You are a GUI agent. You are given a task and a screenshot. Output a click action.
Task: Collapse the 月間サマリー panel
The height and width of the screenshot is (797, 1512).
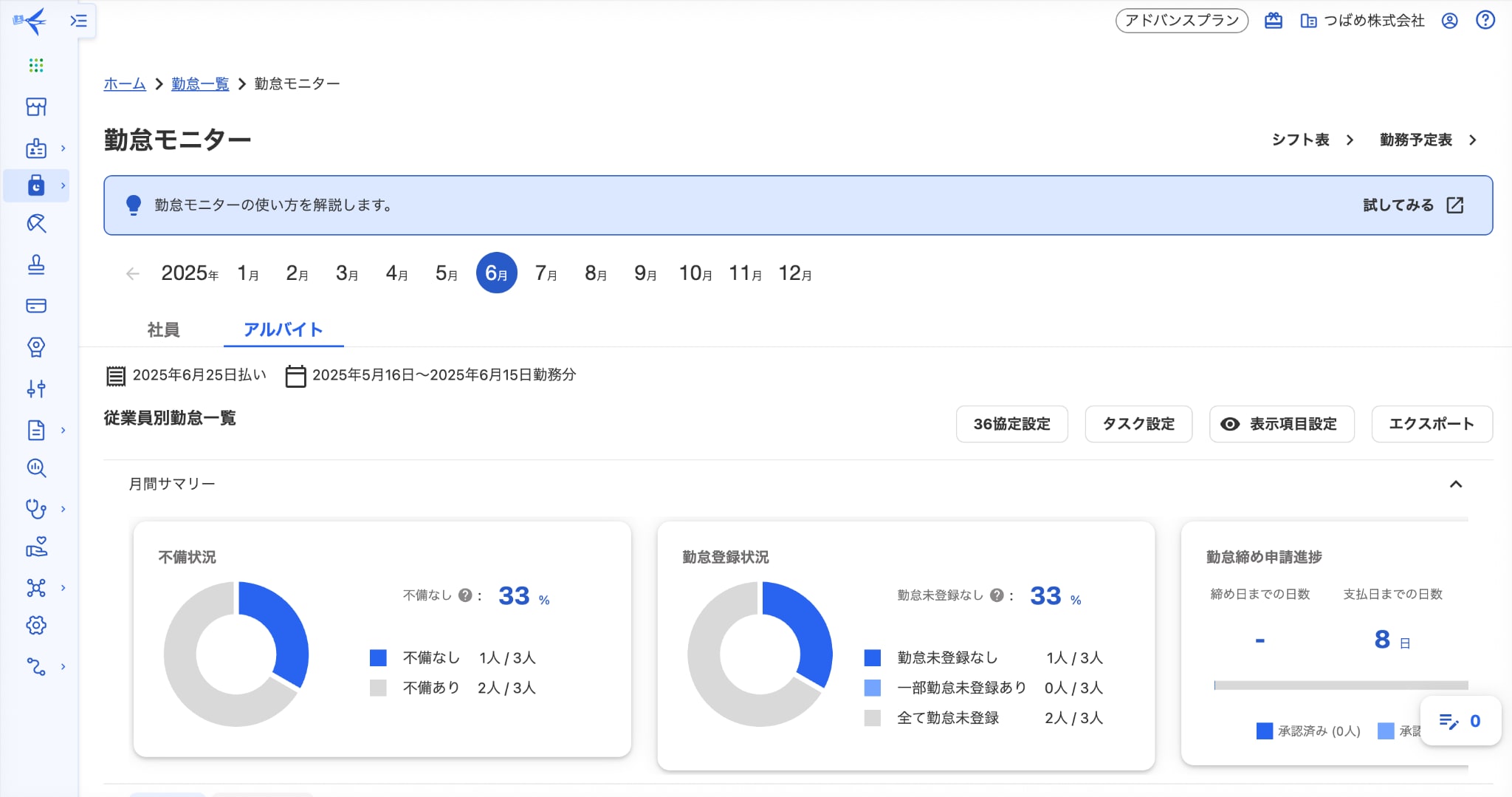pos(1455,484)
